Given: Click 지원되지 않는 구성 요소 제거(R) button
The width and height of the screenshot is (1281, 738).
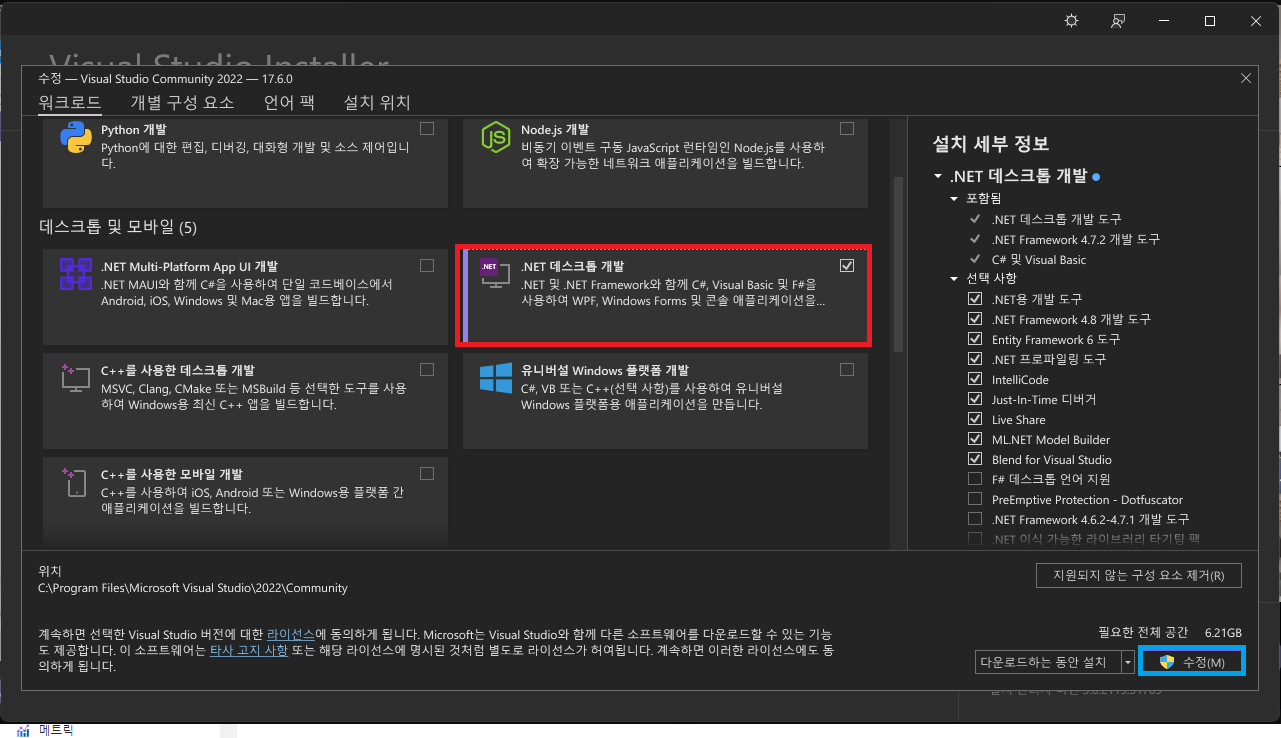Looking at the screenshot, I should pyautogui.click(x=1139, y=575).
